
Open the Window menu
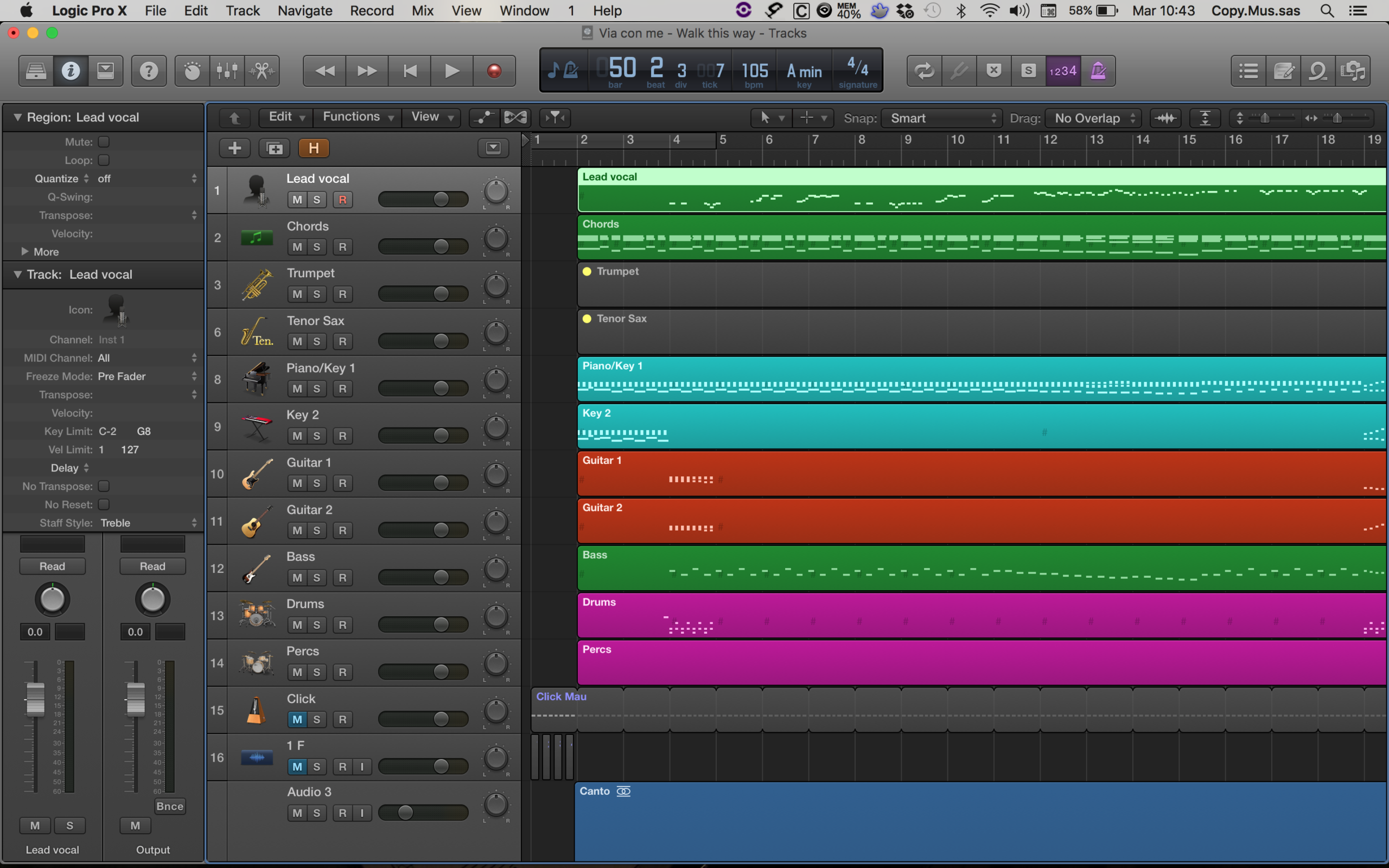524,10
